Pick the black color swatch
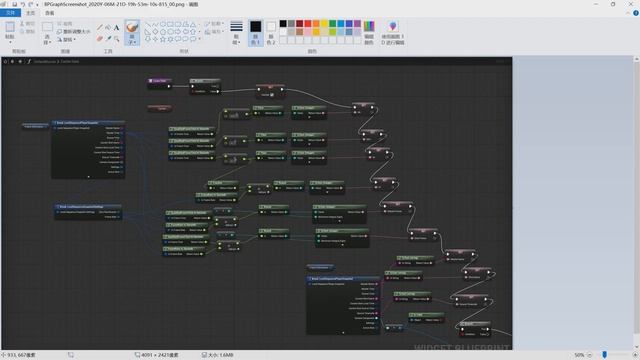Image resolution: width=640 pixels, height=360 pixels. pos(283,24)
